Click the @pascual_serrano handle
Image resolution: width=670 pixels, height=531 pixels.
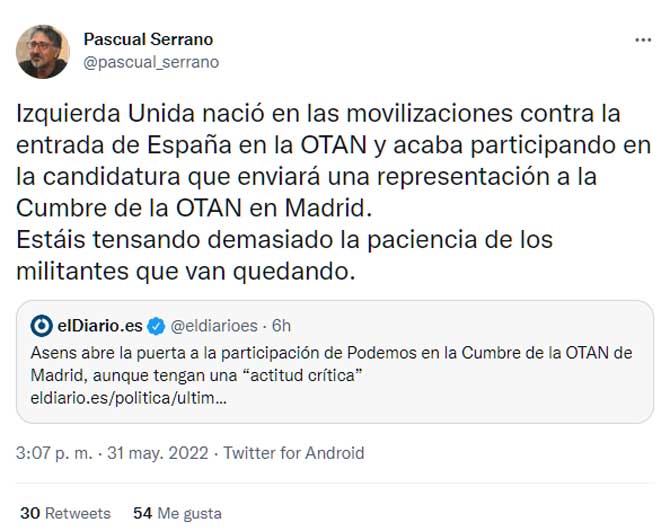pyautogui.click(x=151, y=62)
